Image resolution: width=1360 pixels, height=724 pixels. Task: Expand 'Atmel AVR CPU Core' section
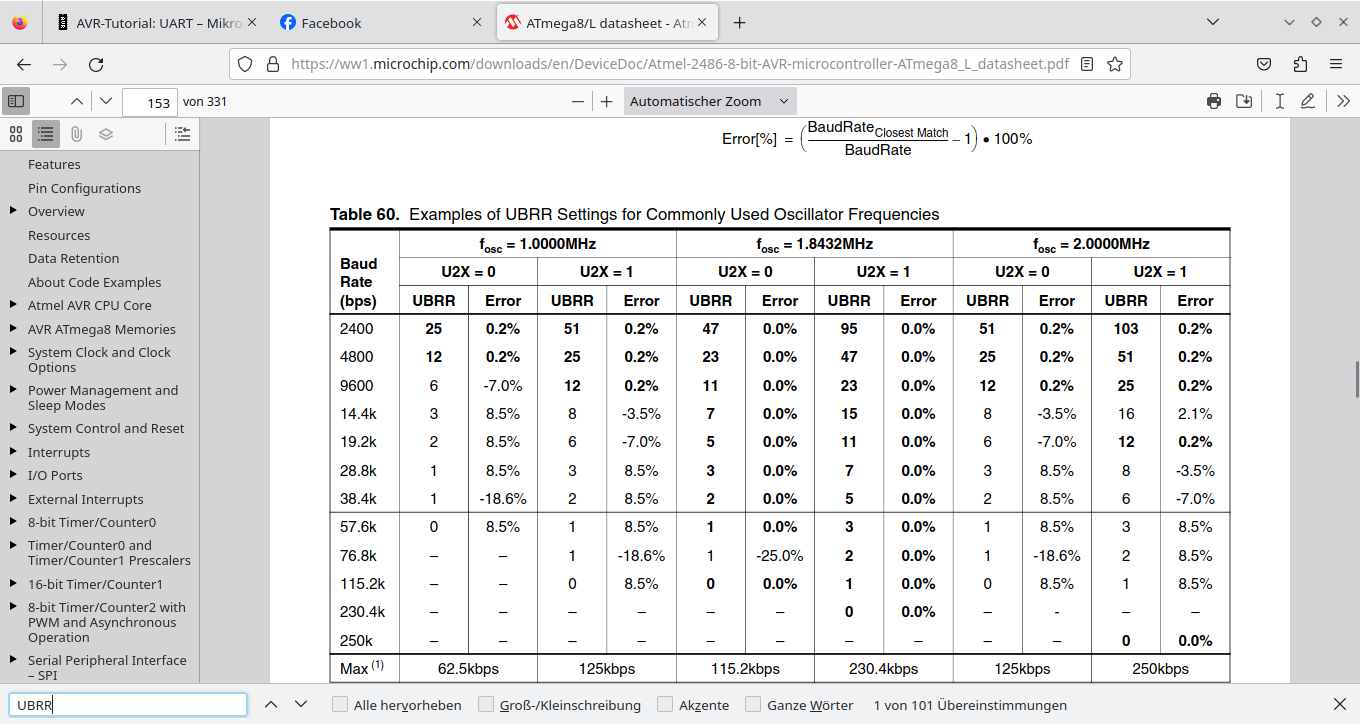click(x=13, y=305)
